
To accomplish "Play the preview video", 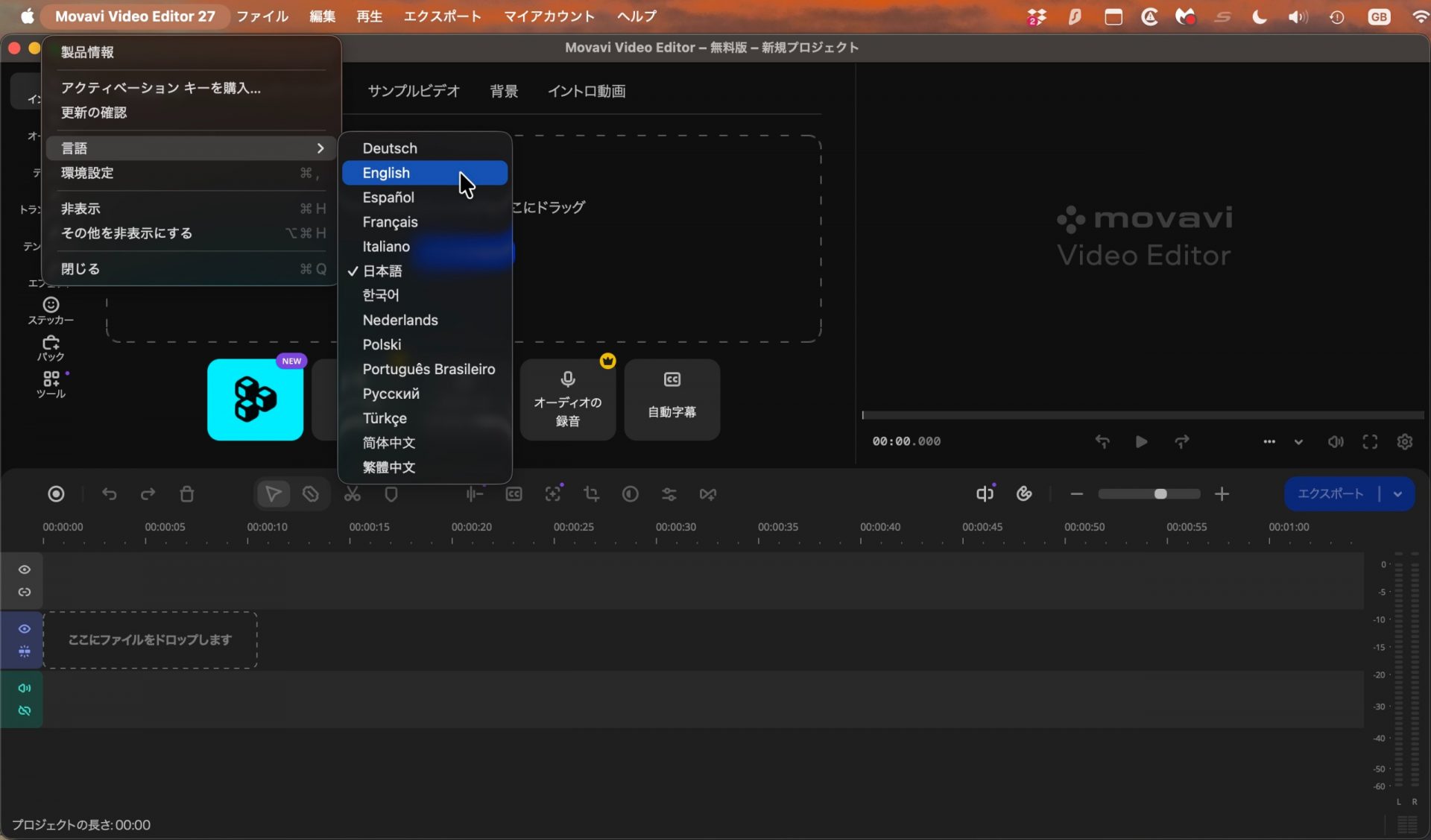I will [x=1141, y=441].
